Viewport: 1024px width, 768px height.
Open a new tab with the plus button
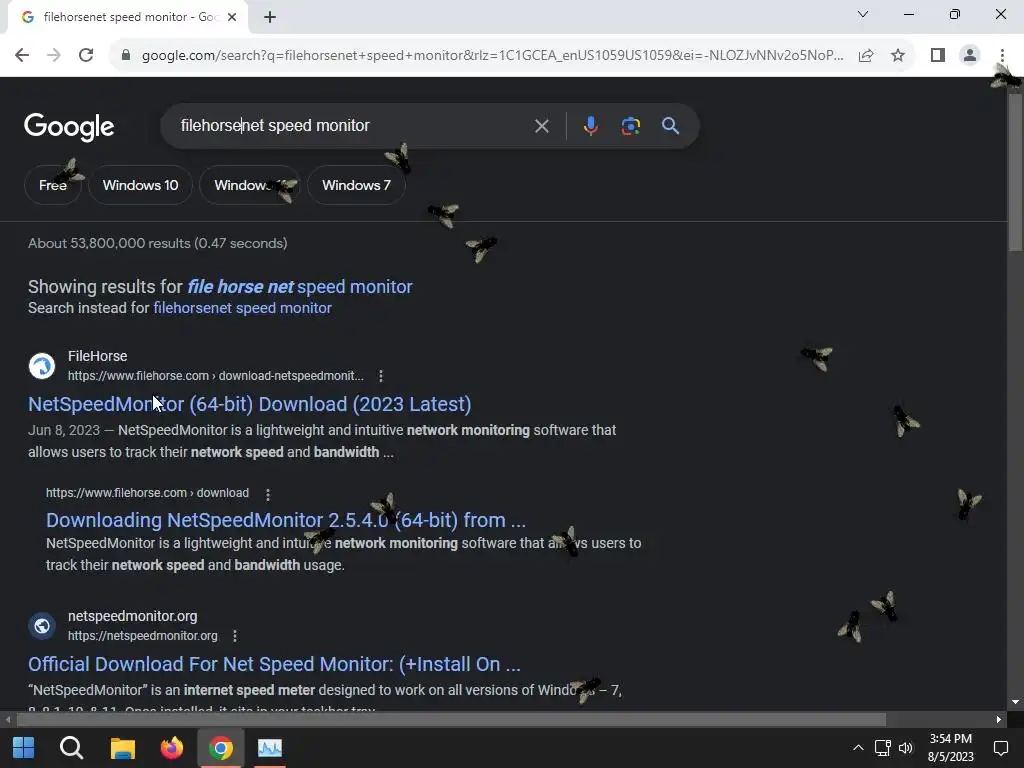point(270,17)
